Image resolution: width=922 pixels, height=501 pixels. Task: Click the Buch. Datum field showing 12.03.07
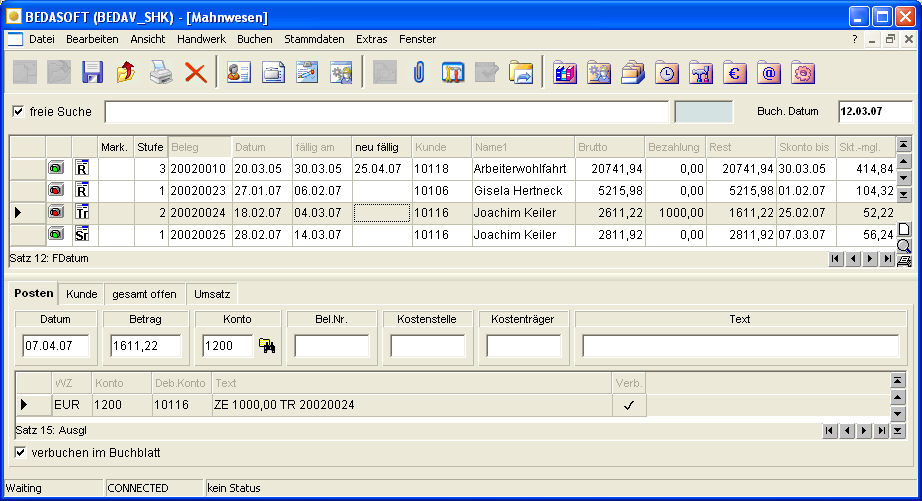(x=875, y=112)
